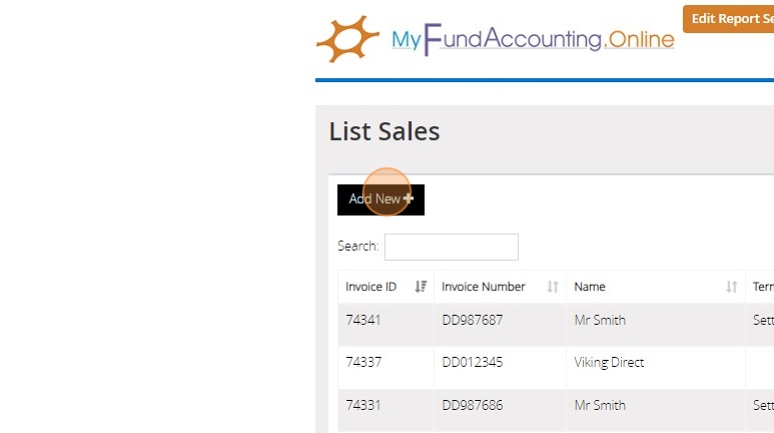The image size is (774, 433).
Task: Select invoice ID 74331 cell
Action: (364, 405)
